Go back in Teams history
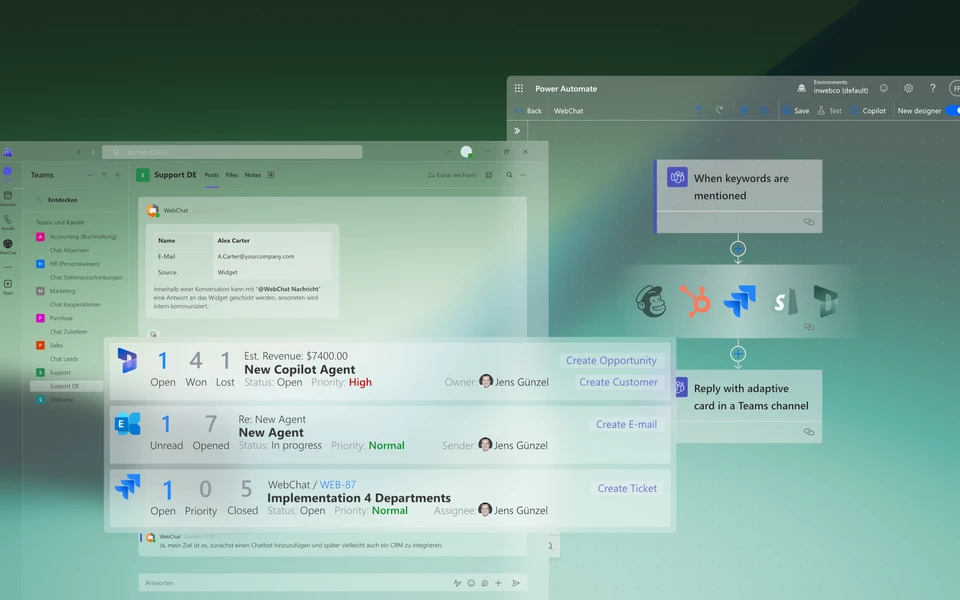This screenshot has width=960, height=600. (78, 152)
